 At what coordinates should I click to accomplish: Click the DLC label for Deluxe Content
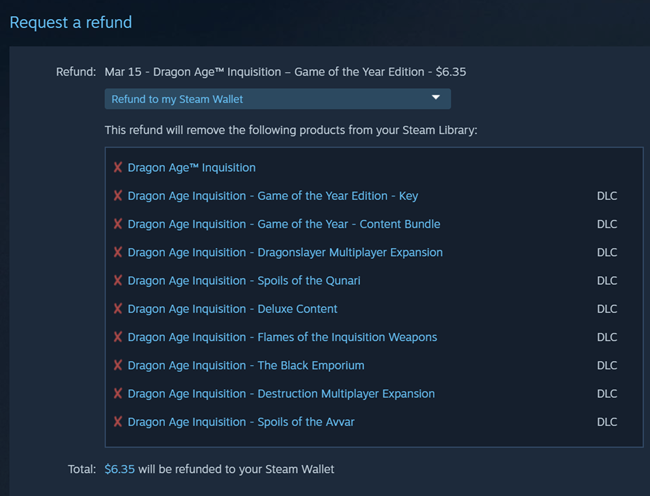click(x=607, y=309)
